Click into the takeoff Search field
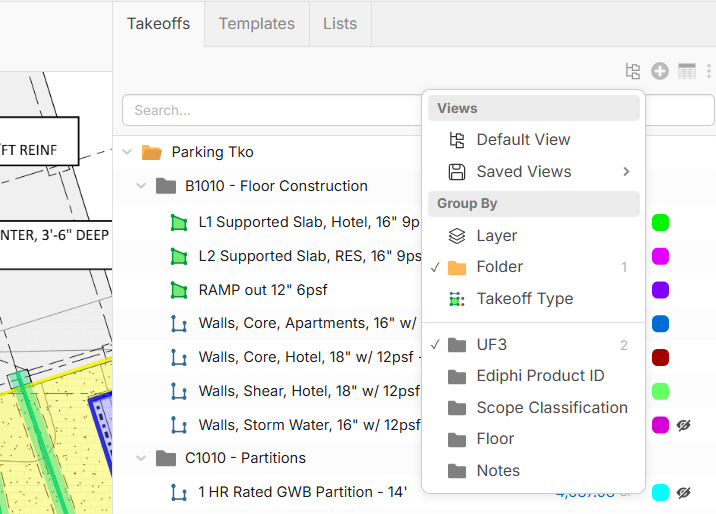 [270, 110]
